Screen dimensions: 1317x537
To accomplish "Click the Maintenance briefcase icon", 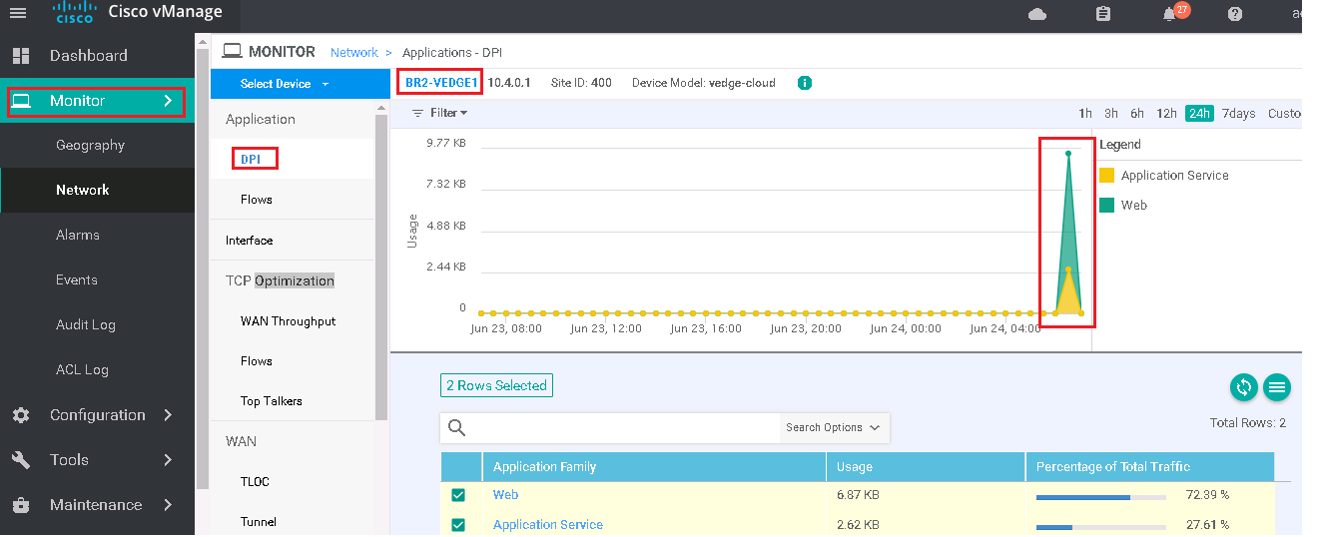I will [21, 505].
